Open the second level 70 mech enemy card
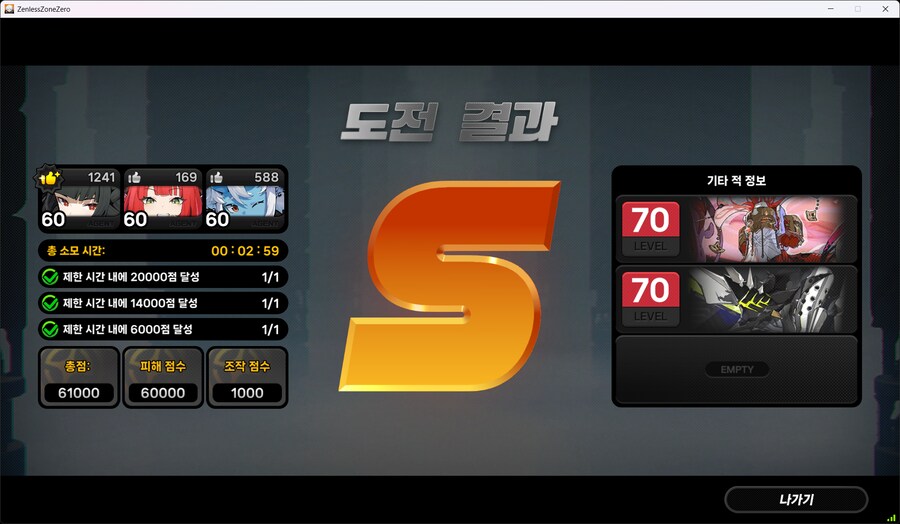This screenshot has height=524, width=900. pos(736,299)
